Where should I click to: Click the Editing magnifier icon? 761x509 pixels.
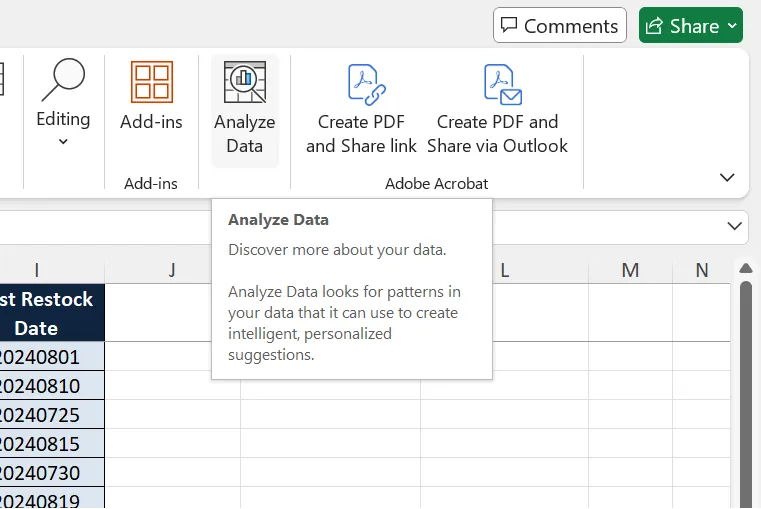(63, 80)
